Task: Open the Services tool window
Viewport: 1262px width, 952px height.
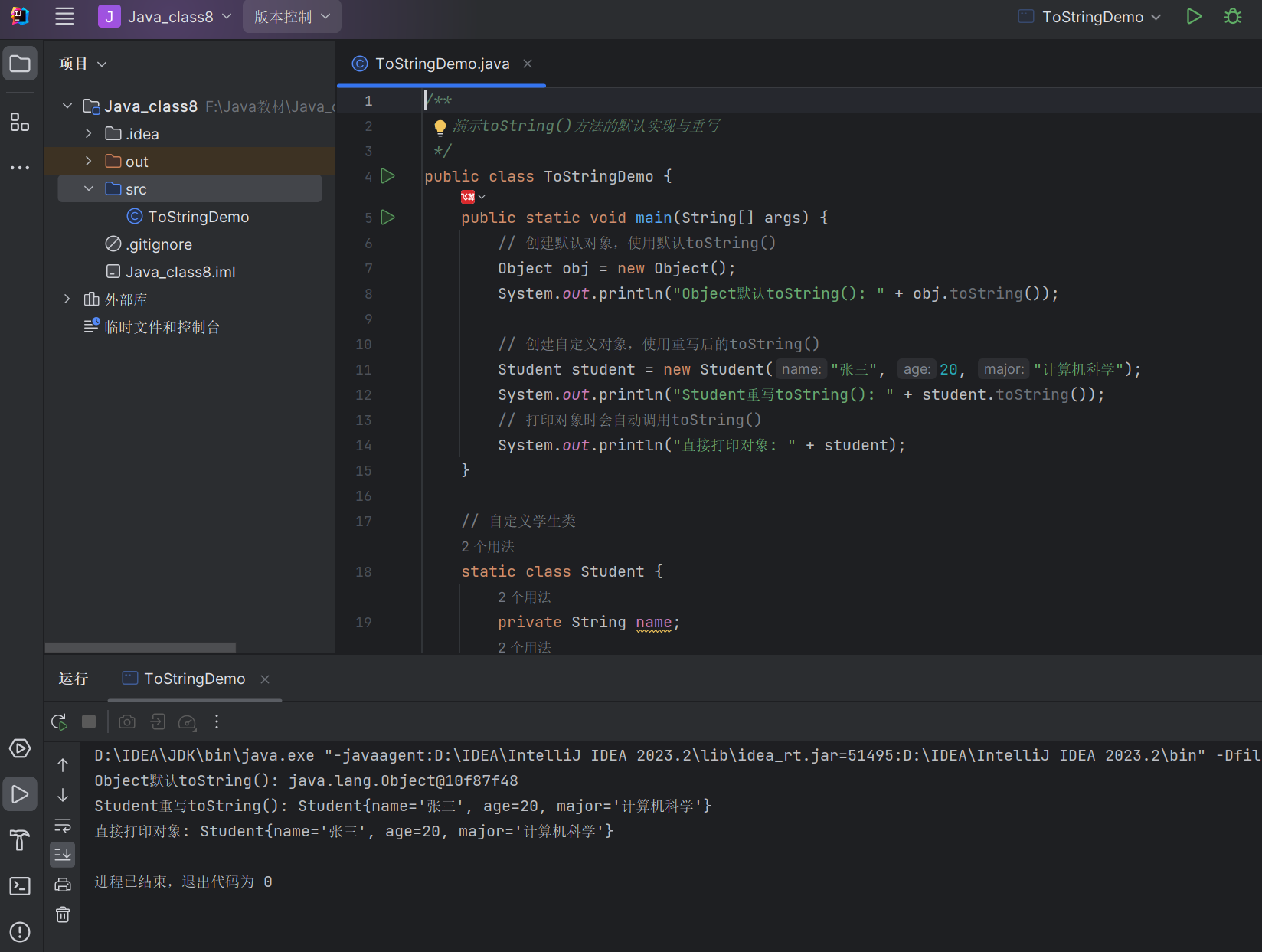Action: pyautogui.click(x=20, y=748)
